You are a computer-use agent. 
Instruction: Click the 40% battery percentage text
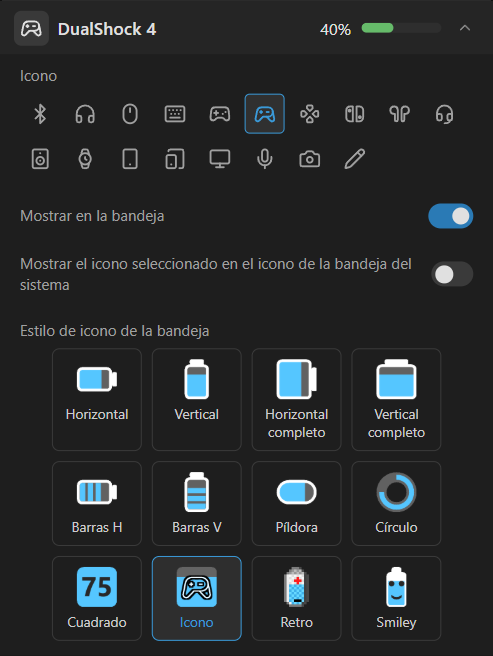(x=335, y=30)
